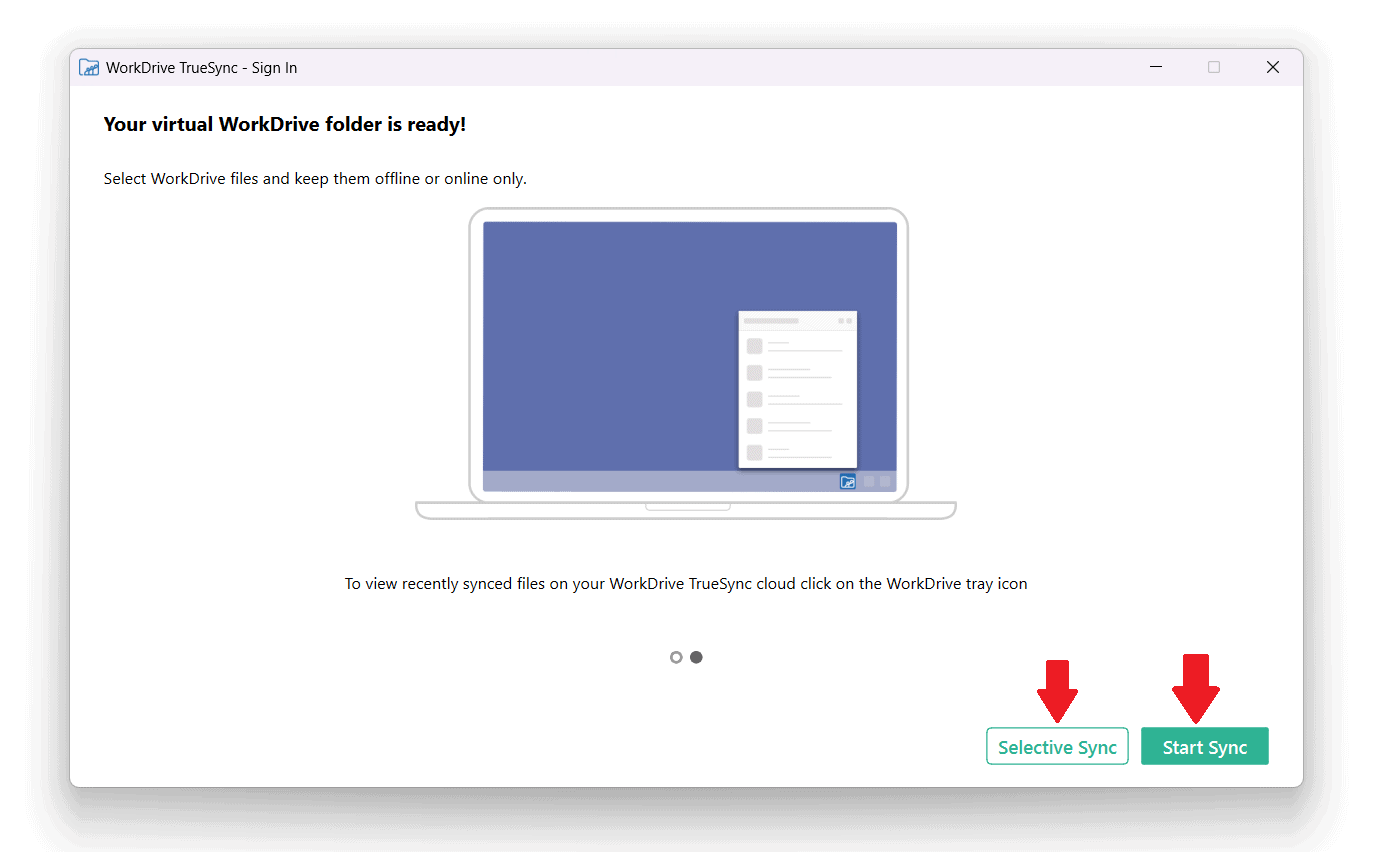Click the 'Your virtual WorkDrive folder is ready!' heading
The height and width of the screenshot is (852, 1375).
click(x=285, y=125)
